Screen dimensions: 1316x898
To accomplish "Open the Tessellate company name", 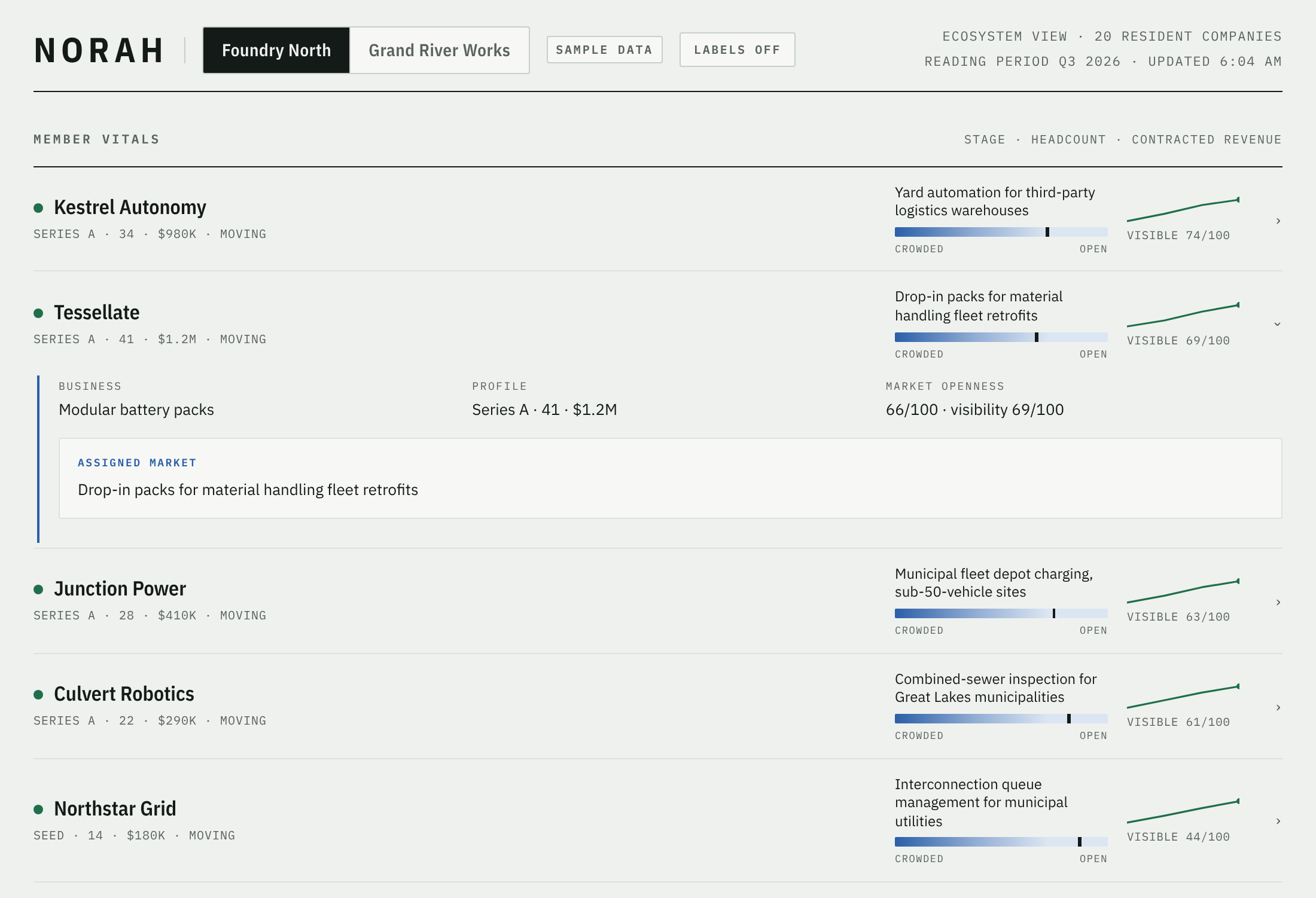I will (96, 313).
